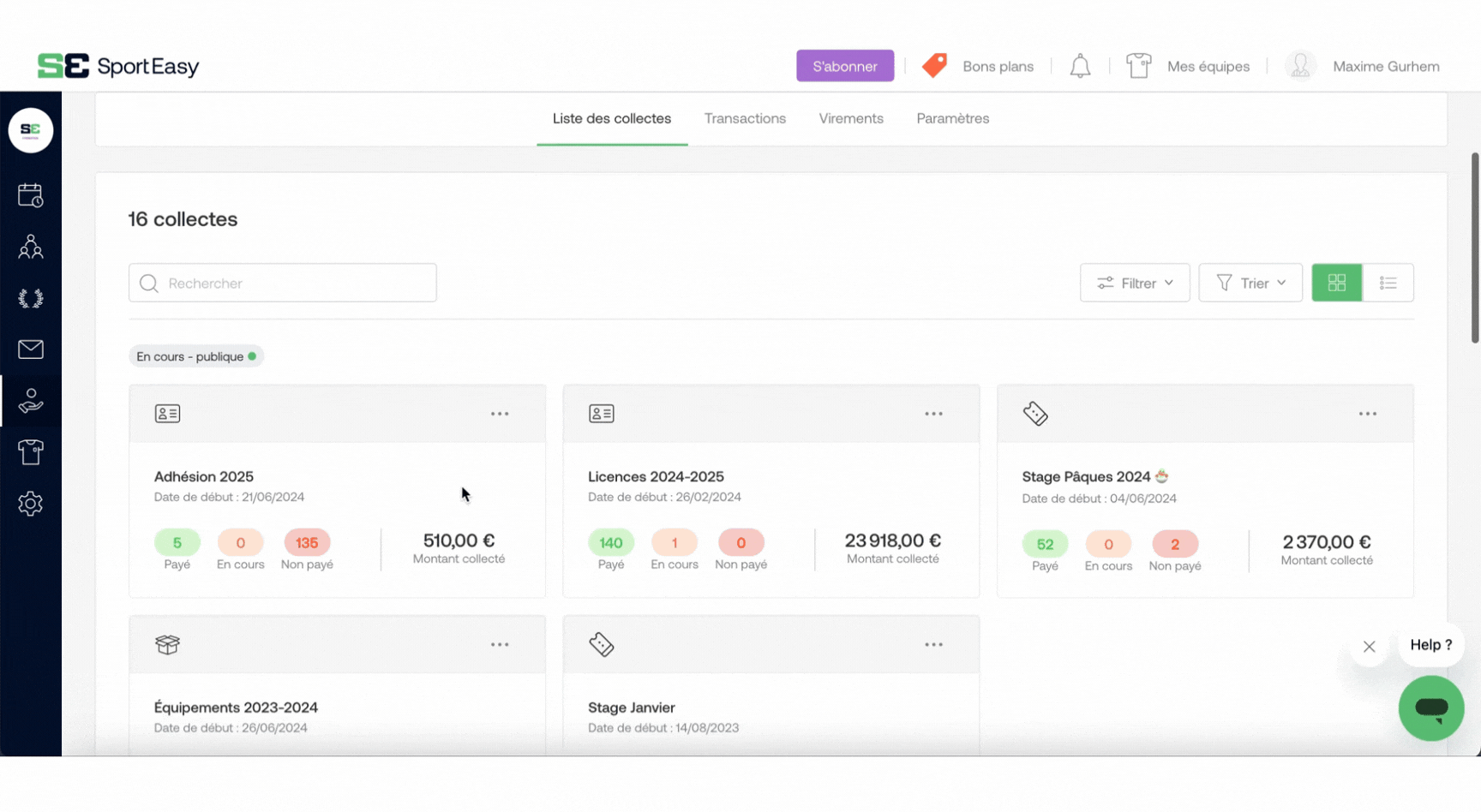This screenshot has width=1481, height=812.
Task: Click the ticket icon on Stage Janvier
Action: (602, 645)
